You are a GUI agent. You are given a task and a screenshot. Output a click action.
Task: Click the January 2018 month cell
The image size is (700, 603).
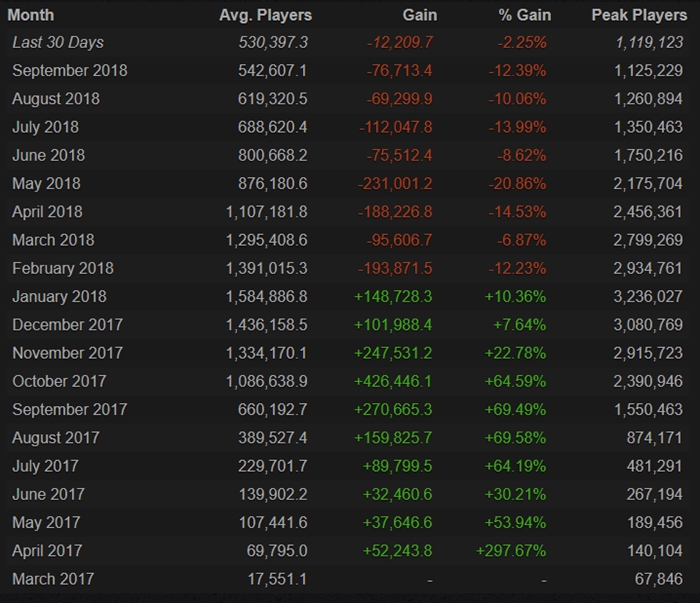(59, 296)
